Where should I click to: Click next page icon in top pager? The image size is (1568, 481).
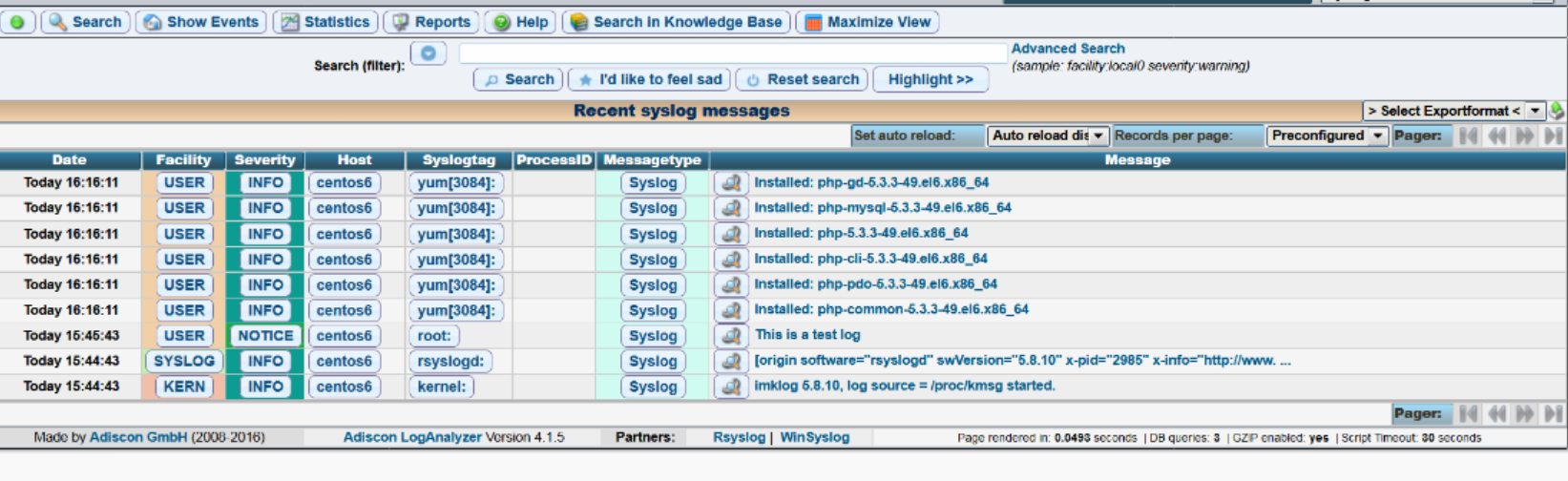point(1525,136)
